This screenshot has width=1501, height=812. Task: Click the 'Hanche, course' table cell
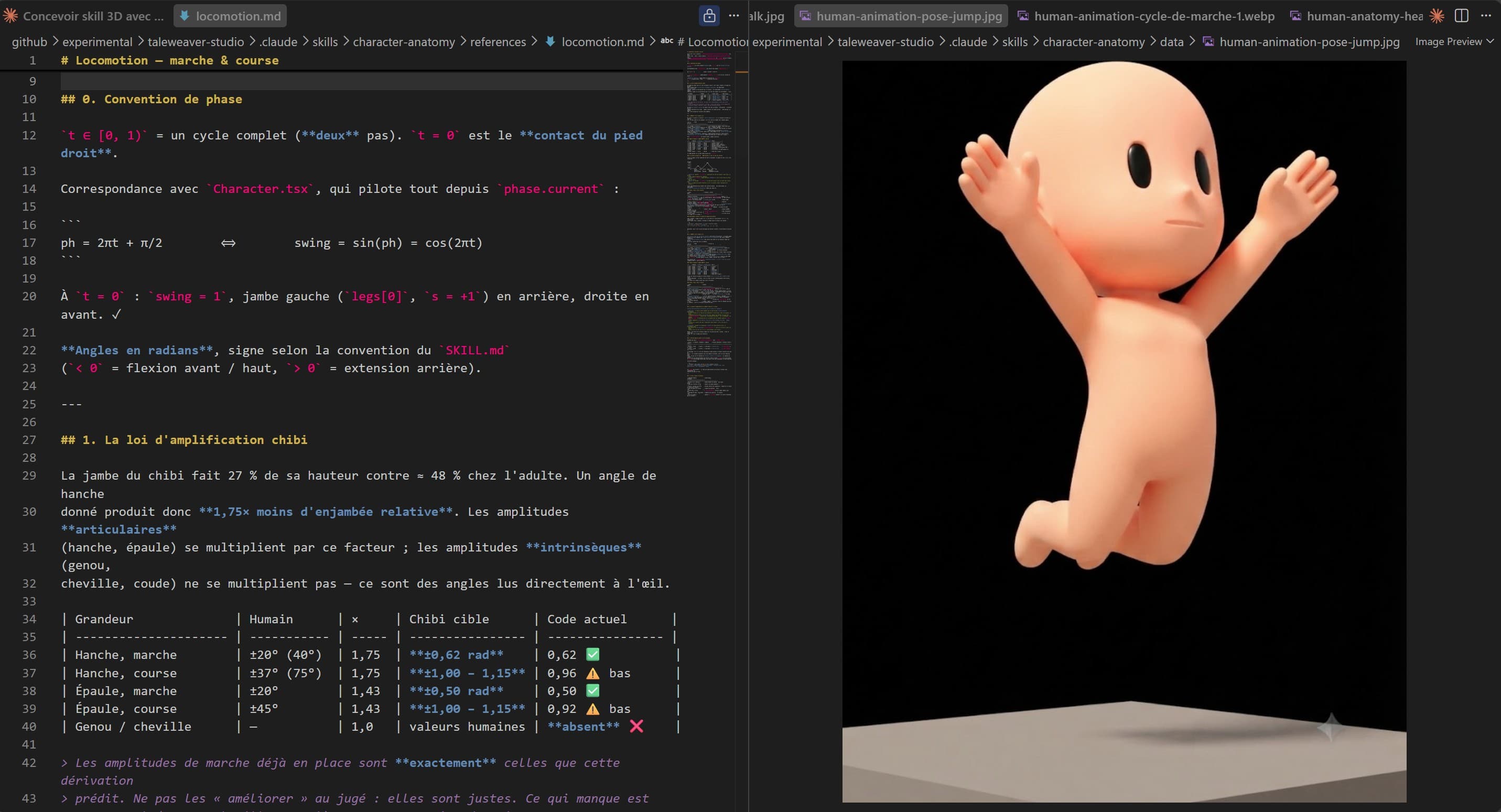[x=126, y=673]
